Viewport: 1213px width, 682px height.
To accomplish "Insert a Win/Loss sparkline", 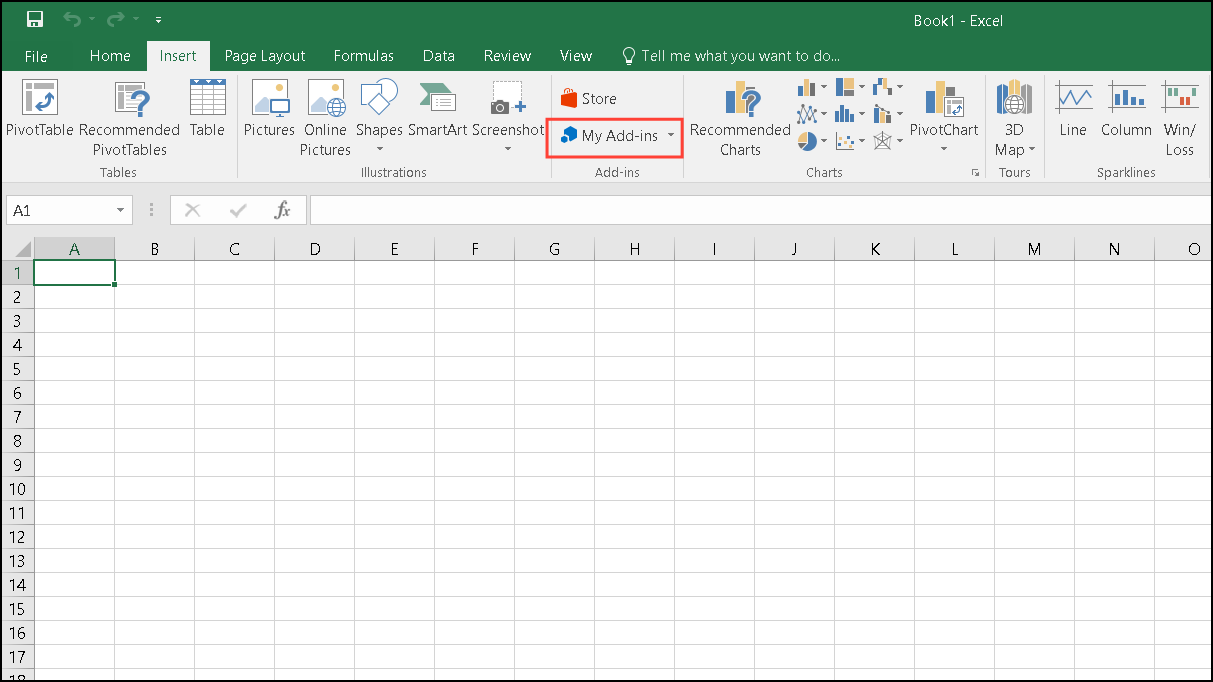I will coord(1180,118).
